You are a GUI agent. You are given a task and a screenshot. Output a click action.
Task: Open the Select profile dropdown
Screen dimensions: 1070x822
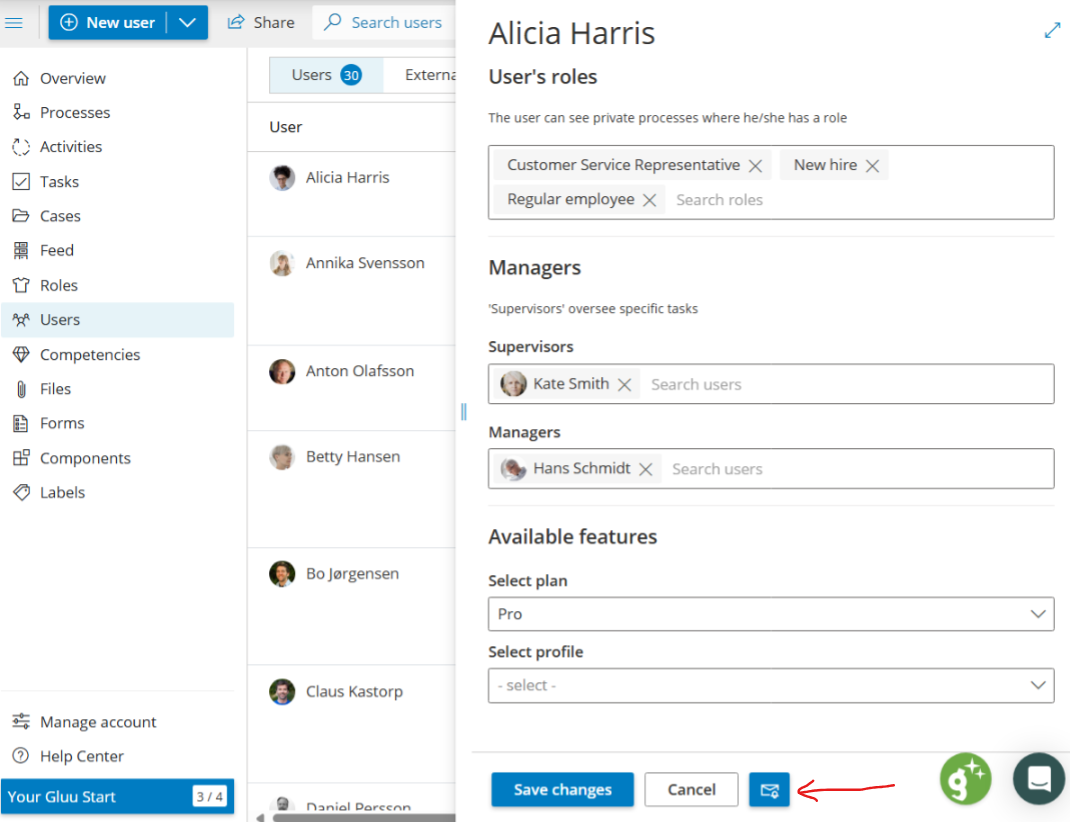(x=771, y=685)
